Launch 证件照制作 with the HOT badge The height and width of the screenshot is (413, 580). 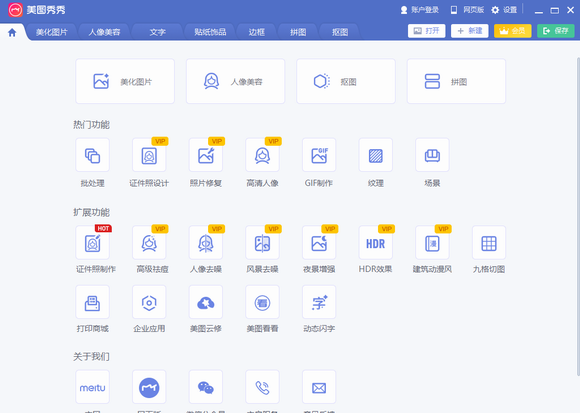pos(92,243)
